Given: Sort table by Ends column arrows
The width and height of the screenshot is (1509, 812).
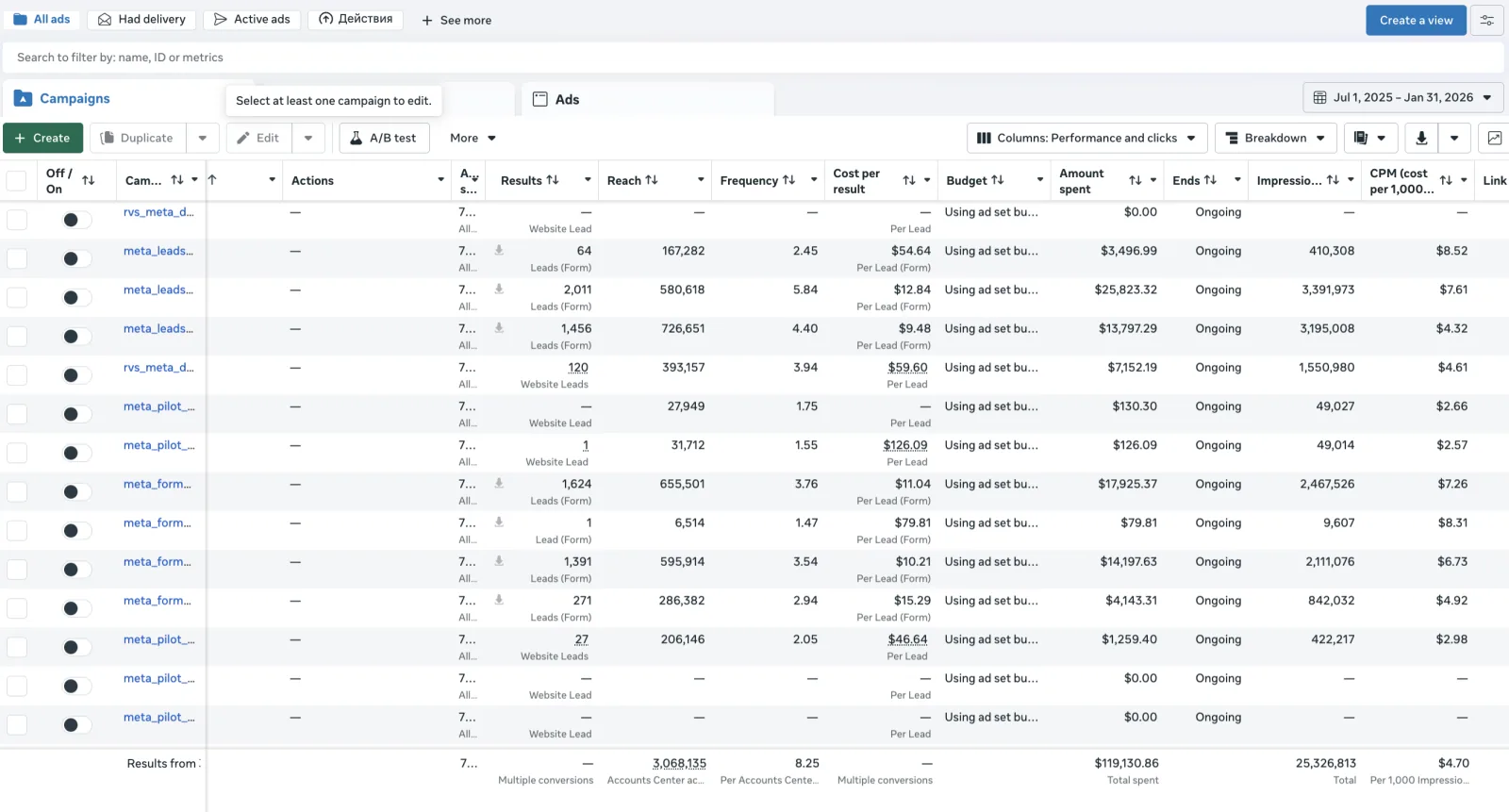Looking at the screenshot, I should [1211, 180].
